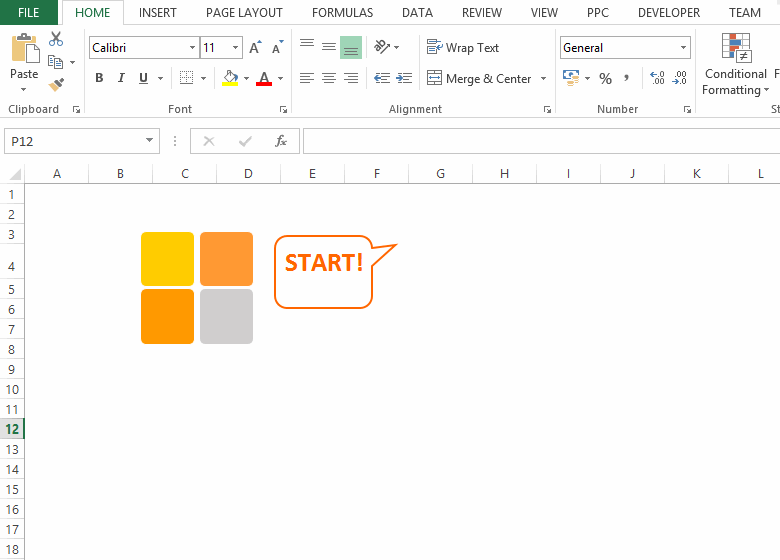Apply borders with the borders icon
The image size is (780, 560).
(187, 78)
